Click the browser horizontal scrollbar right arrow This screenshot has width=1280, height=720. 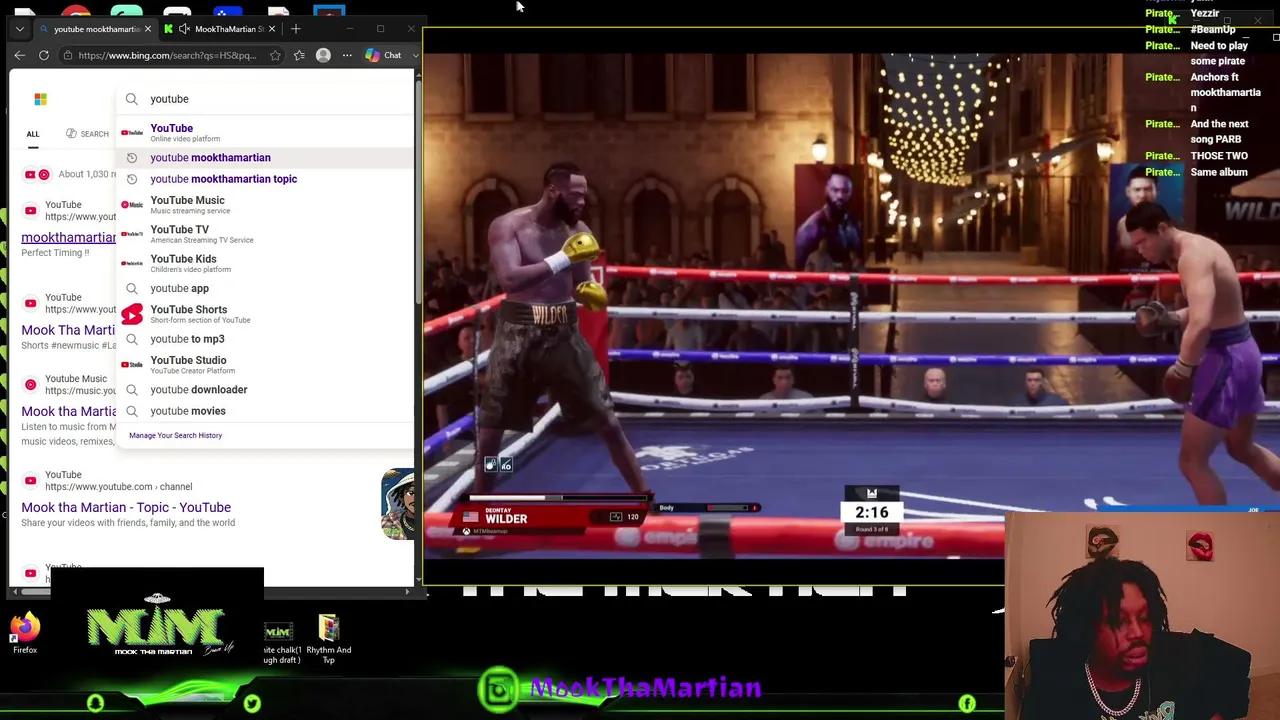[x=407, y=592]
